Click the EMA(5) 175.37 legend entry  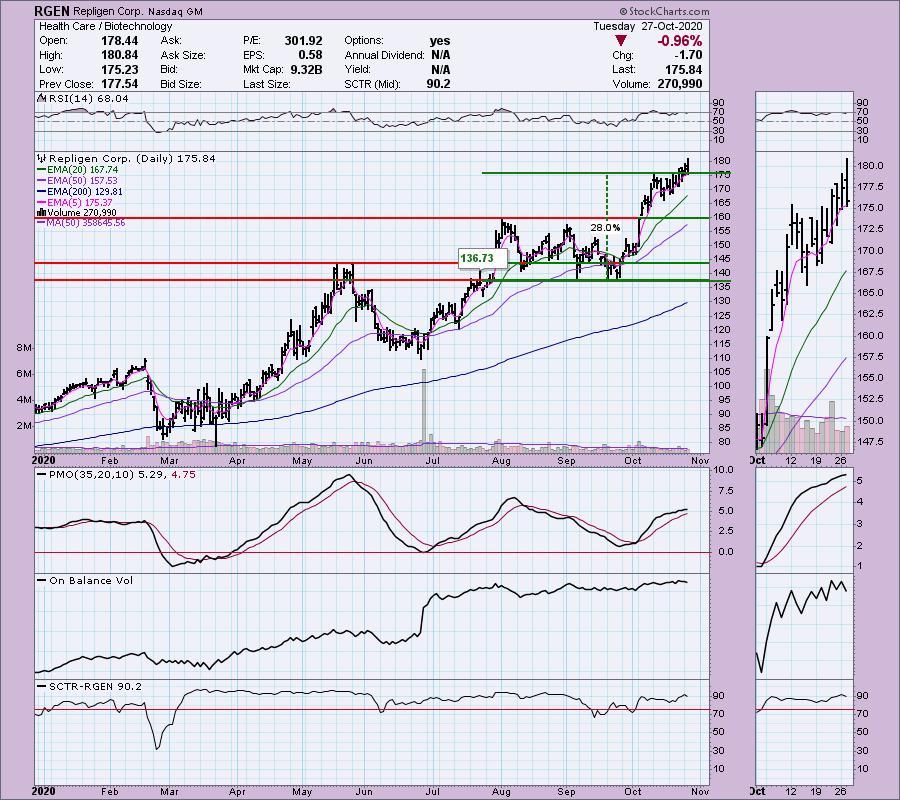80,203
